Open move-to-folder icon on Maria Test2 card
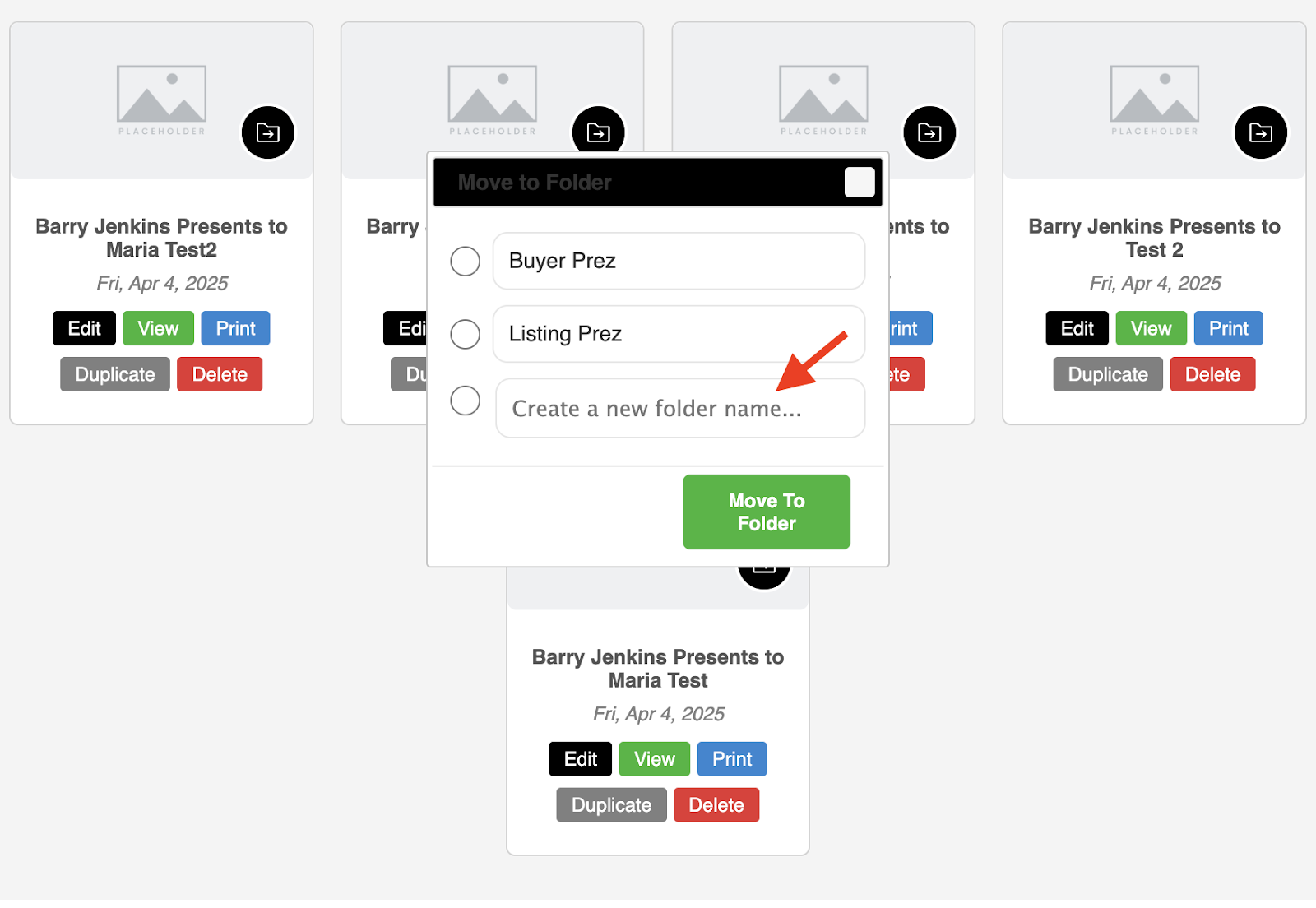The image size is (1316, 908). (x=268, y=132)
